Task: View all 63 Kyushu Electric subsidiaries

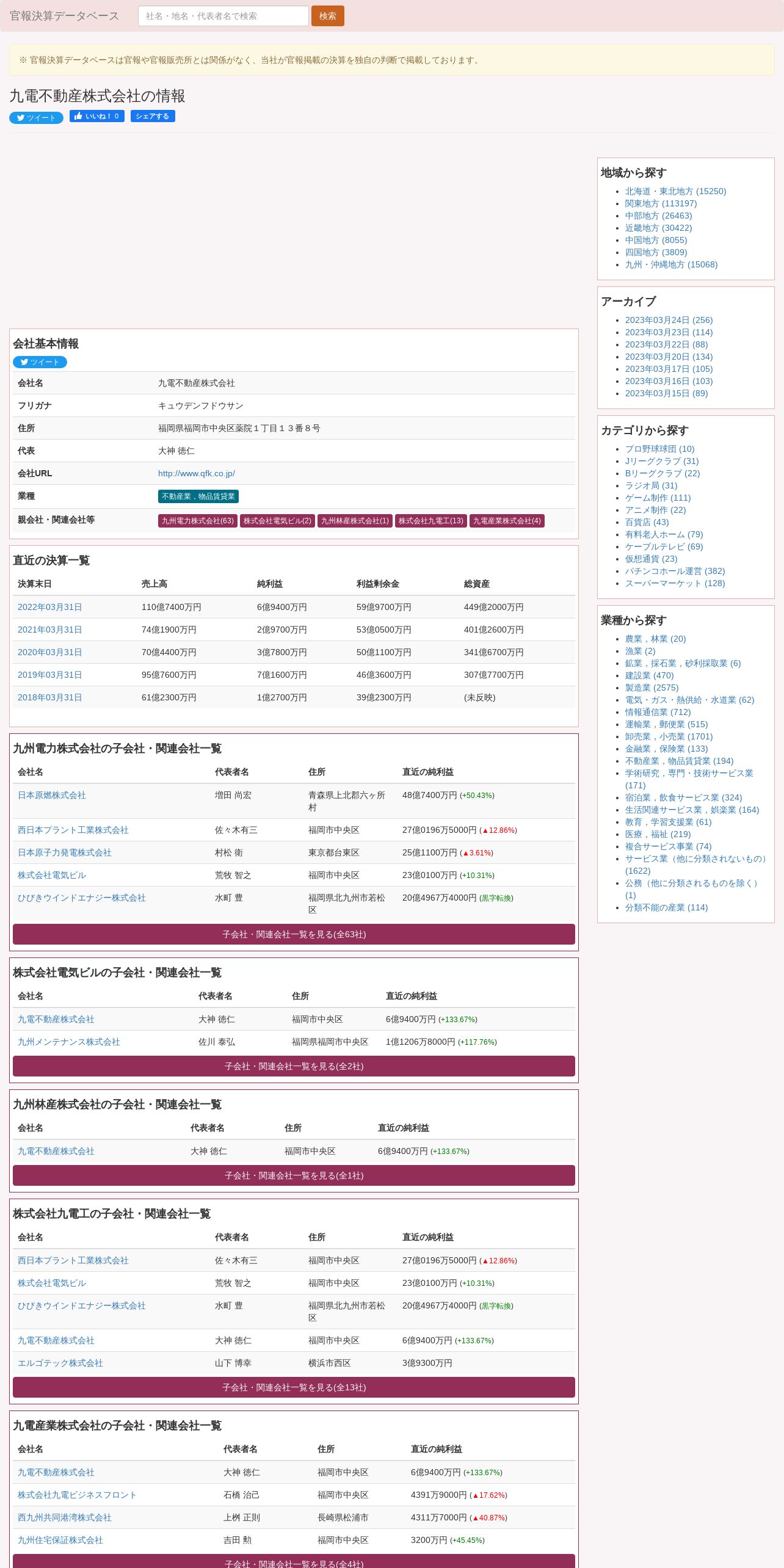Action: pos(294,934)
